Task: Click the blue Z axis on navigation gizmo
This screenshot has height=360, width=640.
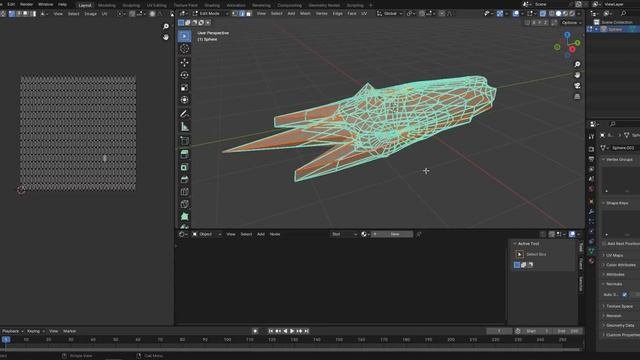Action: pyautogui.click(x=567, y=35)
